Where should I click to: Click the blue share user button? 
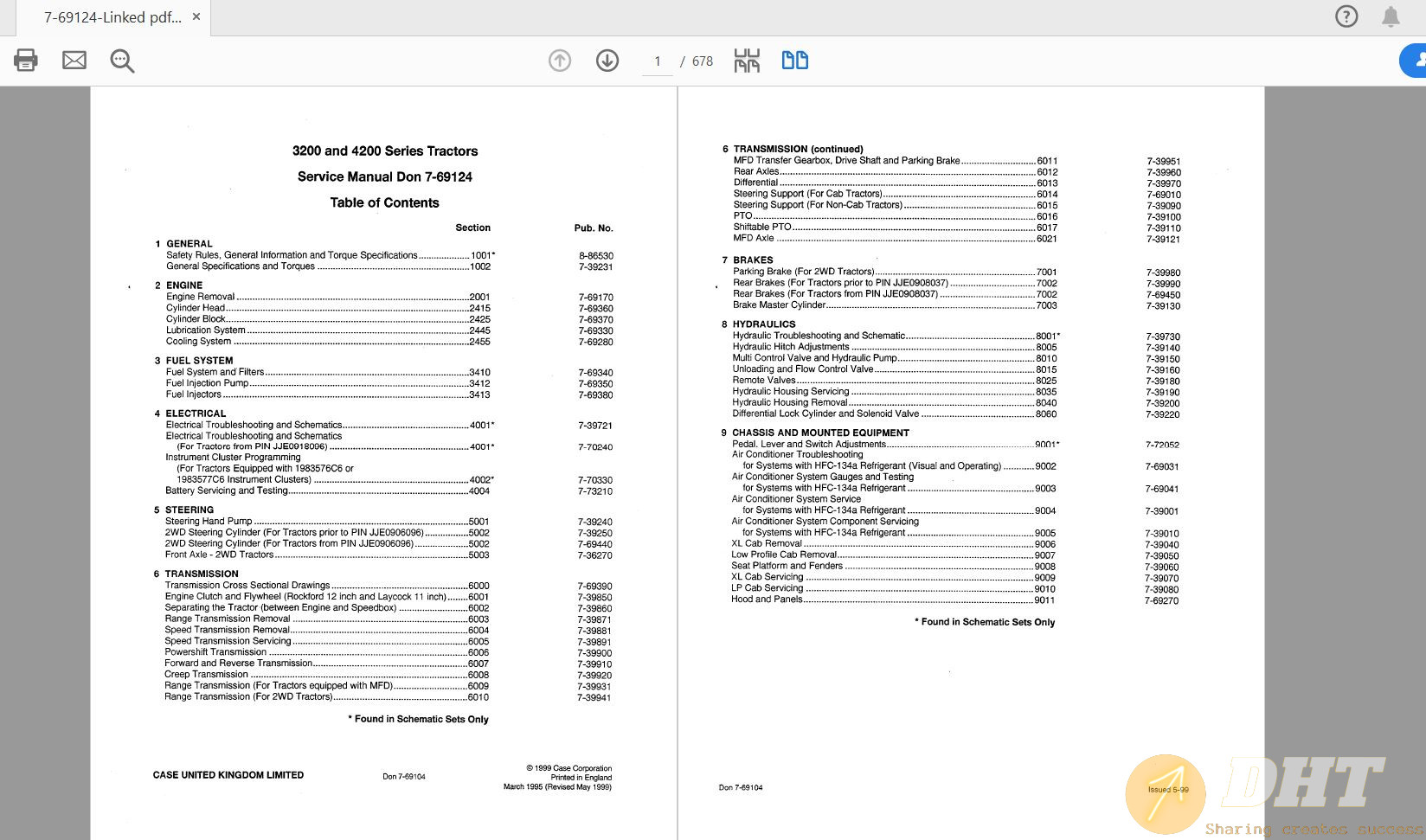click(1416, 61)
